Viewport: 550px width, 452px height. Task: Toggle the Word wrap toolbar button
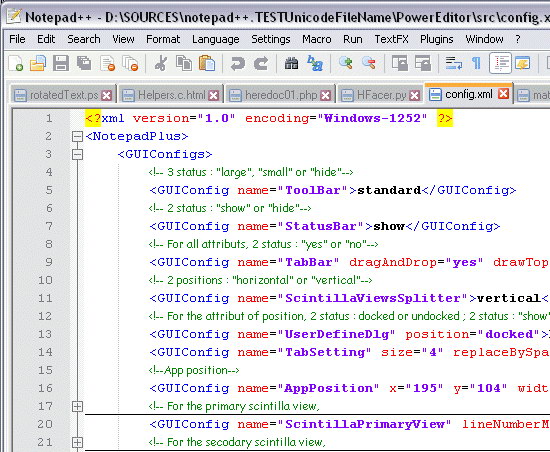(454, 63)
